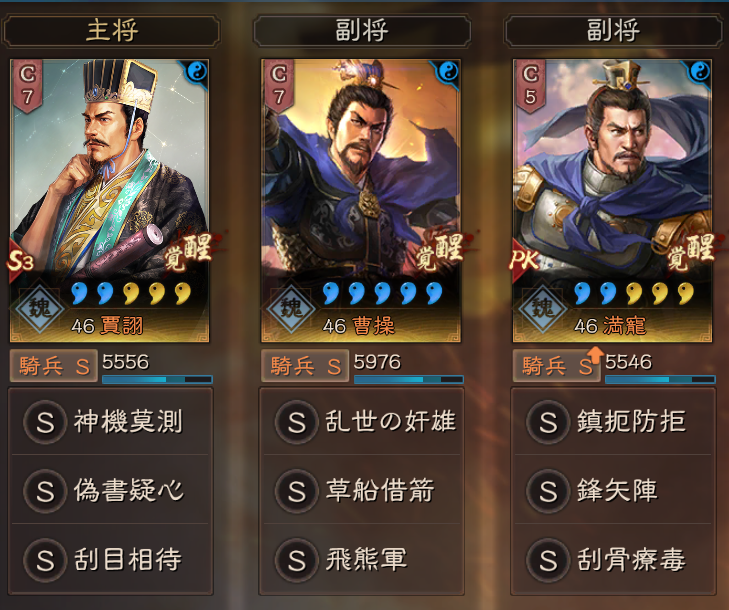Open the 曹操 general card portrait
Viewport: 729px width, 610px height.
[x=361, y=201]
